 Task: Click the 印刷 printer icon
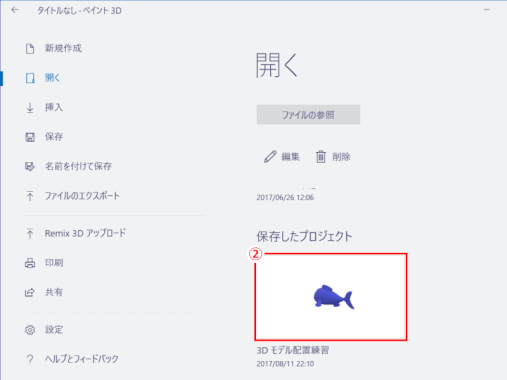30,263
